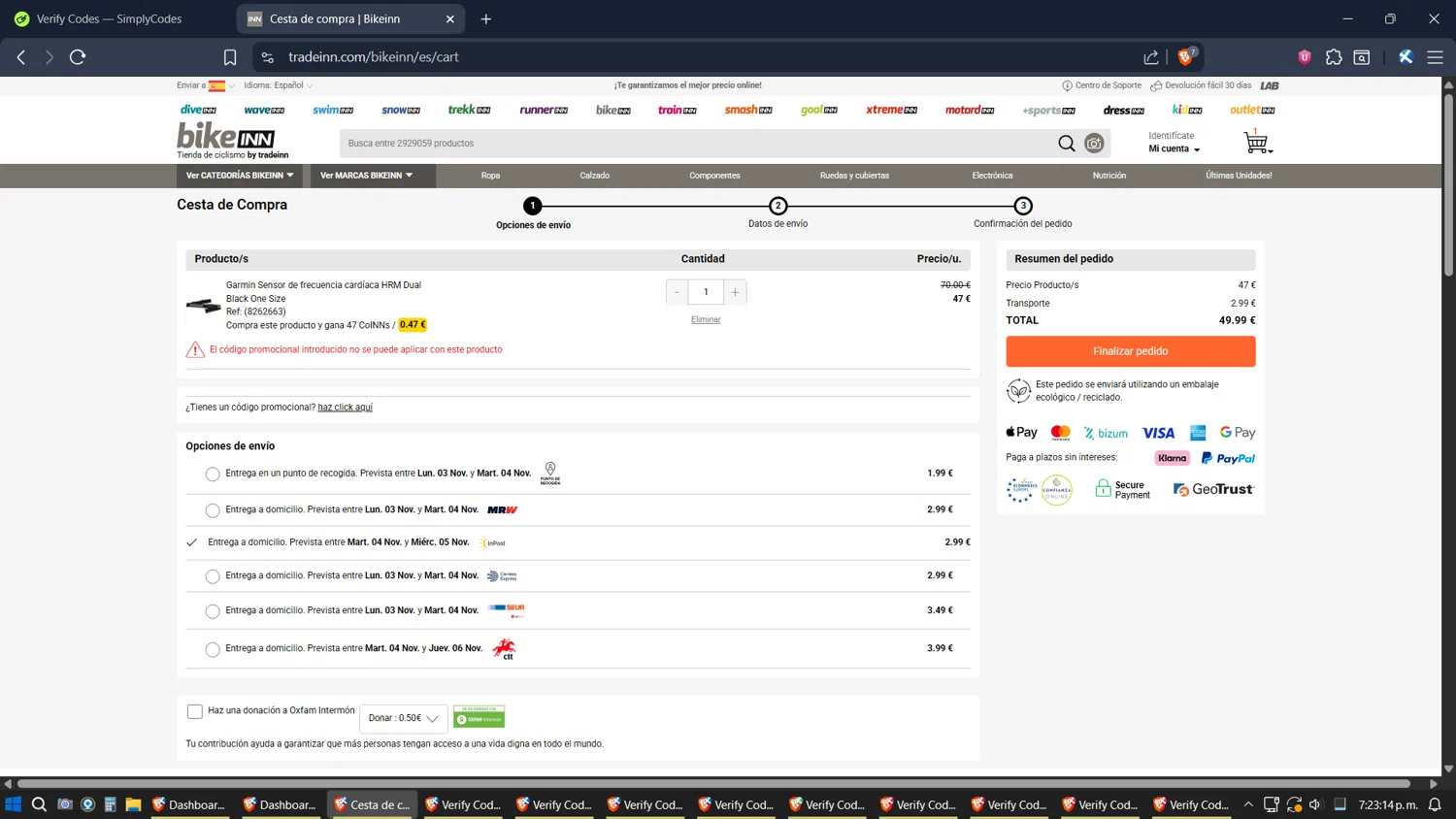
Task: Select pickup point delivery 1.99 €
Action: pyautogui.click(x=213, y=475)
